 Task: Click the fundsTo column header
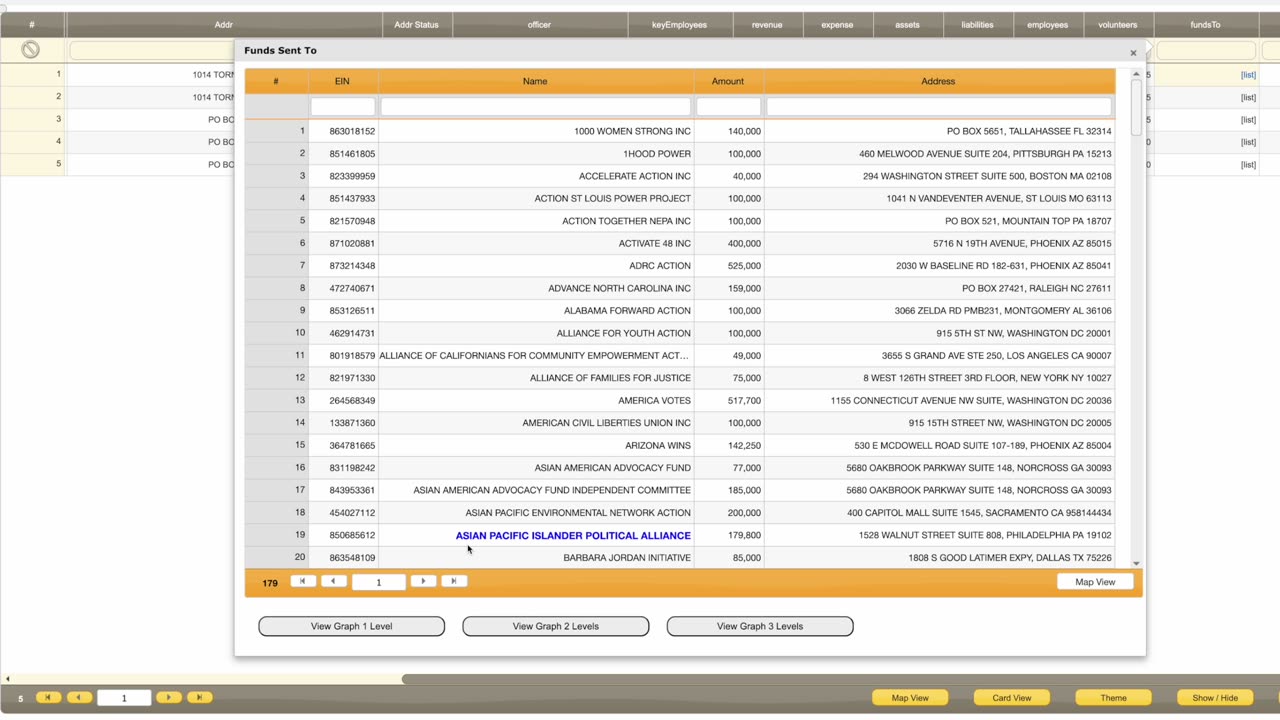pyautogui.click(x=1205, y=25)
